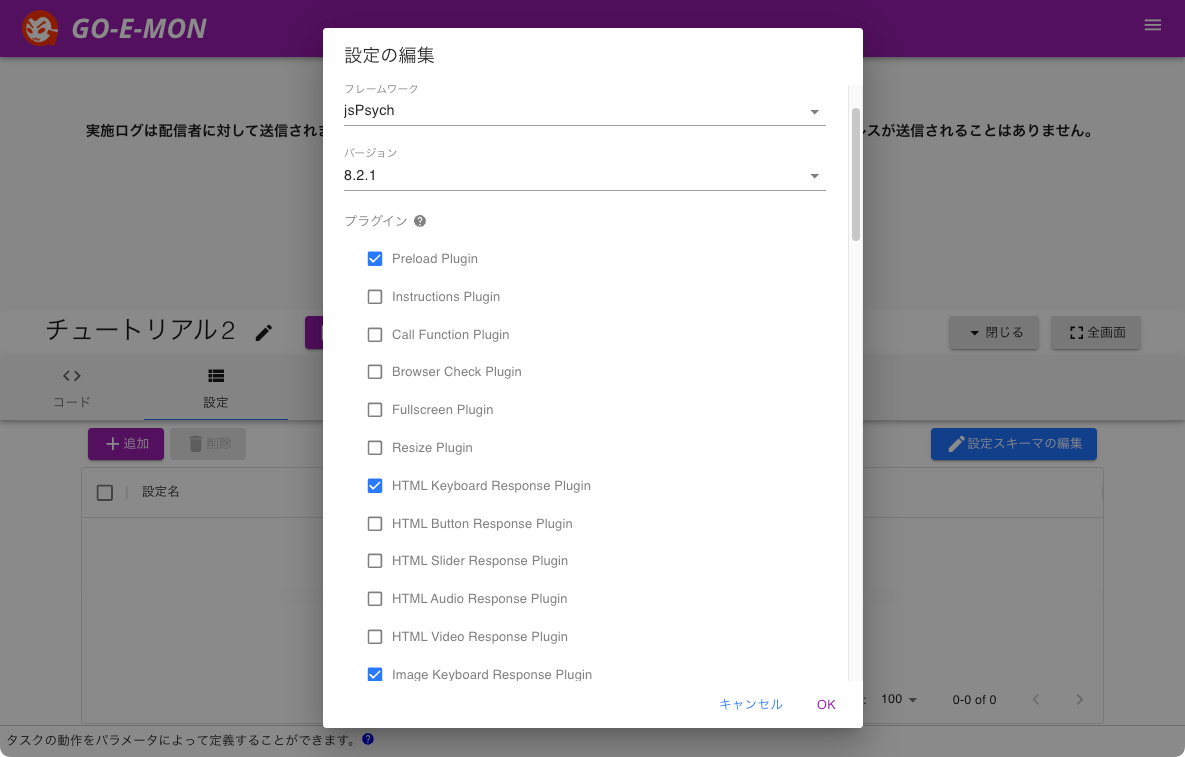
Task: Open the hamburger menu
Action: coord(1152,24)
